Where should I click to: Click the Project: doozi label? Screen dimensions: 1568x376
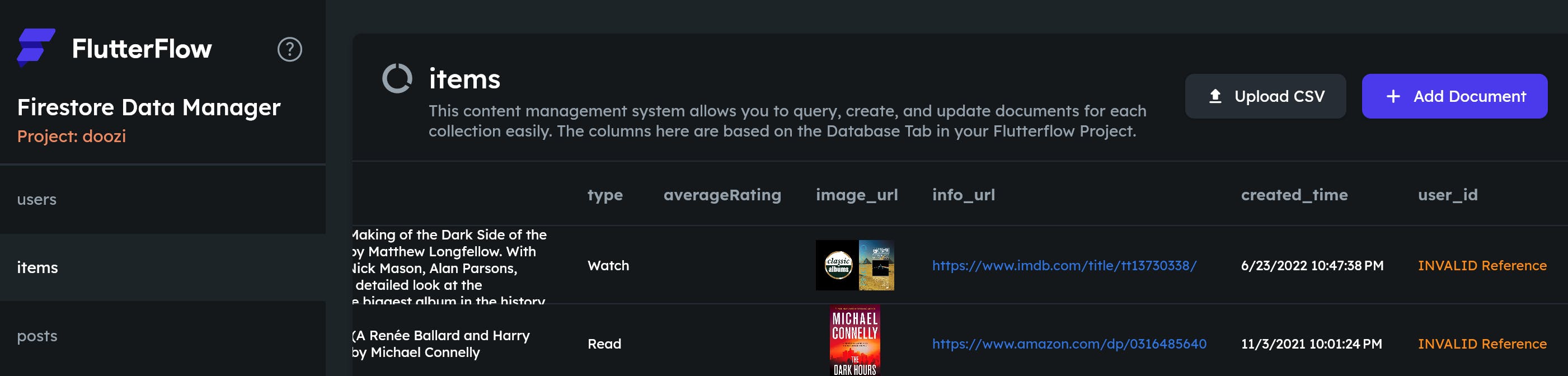[71, 137]
